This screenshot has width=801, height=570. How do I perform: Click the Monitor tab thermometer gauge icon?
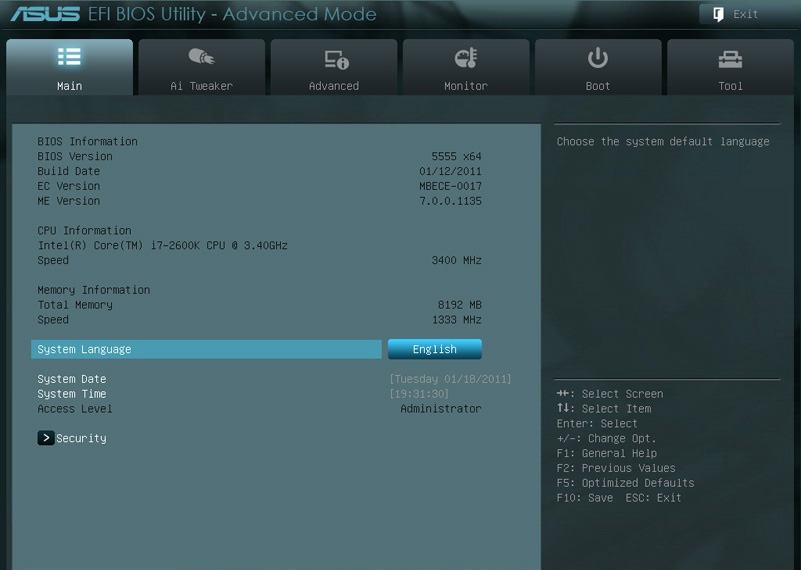[x=466, y=58]
